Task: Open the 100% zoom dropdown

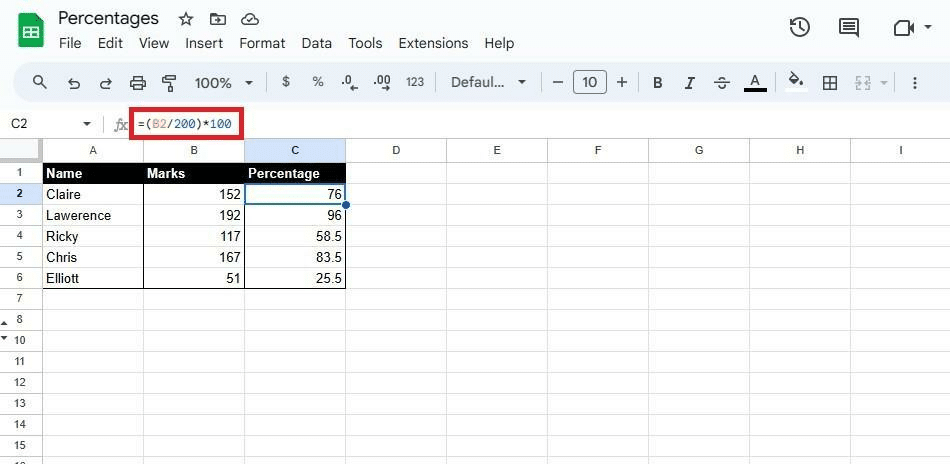Action: coord(223,83)
